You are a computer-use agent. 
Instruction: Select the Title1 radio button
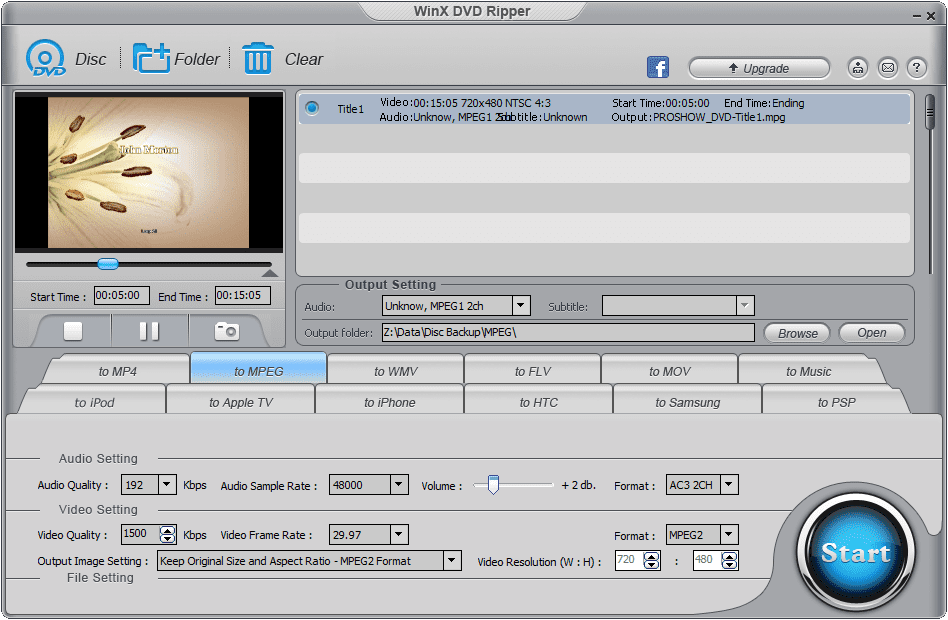[x=311, y=109]
